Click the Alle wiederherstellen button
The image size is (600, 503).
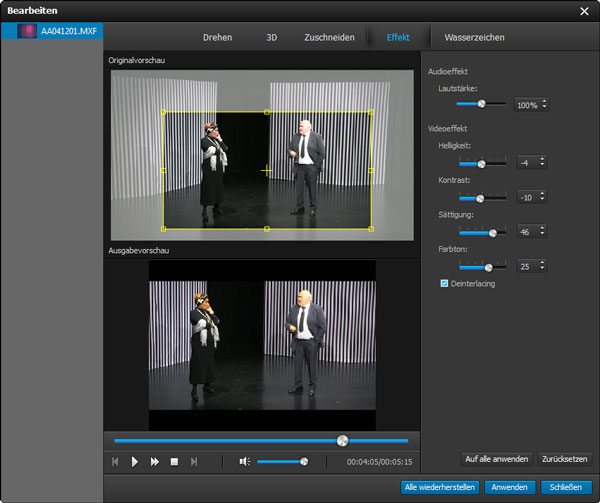(439, 487)
